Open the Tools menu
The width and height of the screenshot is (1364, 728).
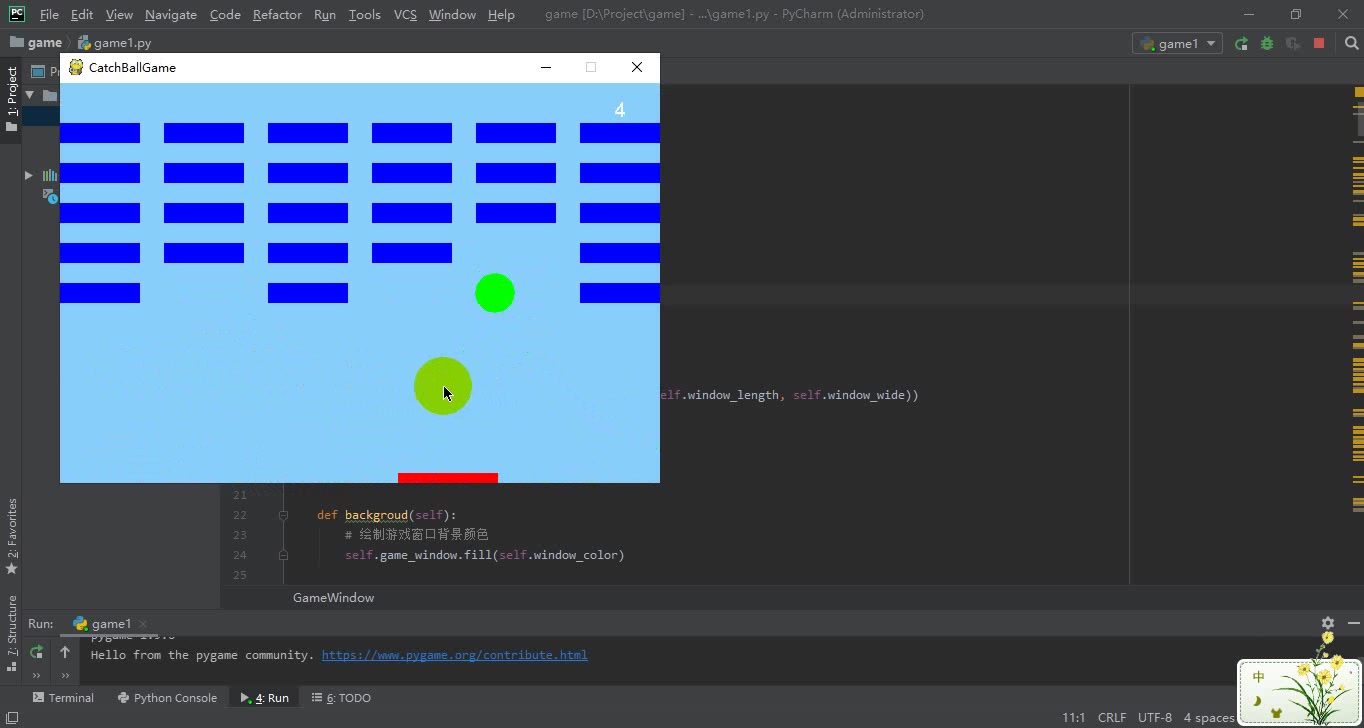pos(365,14)
